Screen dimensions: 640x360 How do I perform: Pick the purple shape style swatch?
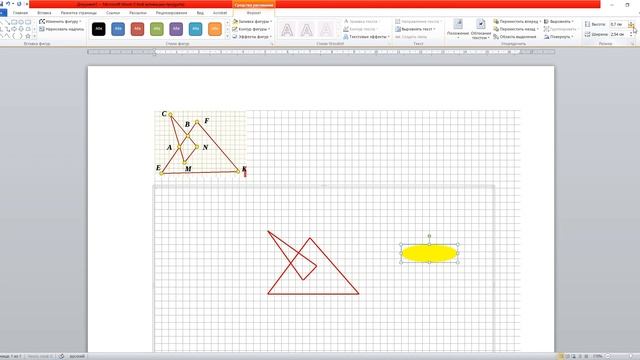176,29
